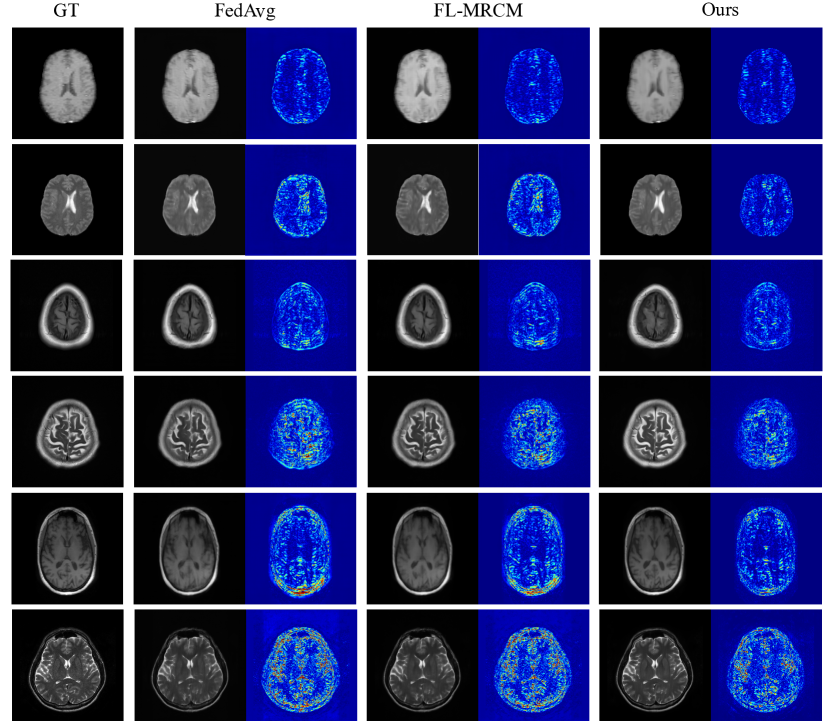This screenshot has height=726, width=831.
Task: View FL-MRCM error heatmap in the fourth row
Action: [x=535, y=431]
